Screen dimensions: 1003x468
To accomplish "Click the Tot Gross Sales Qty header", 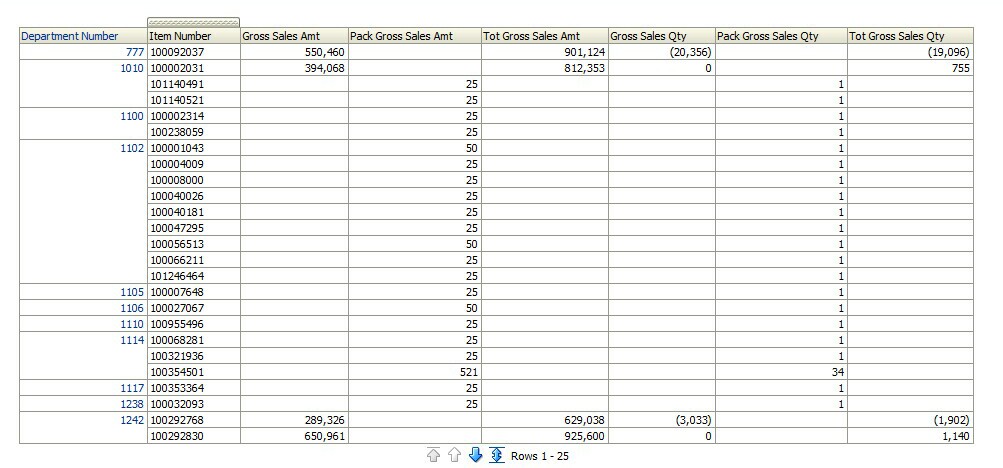I will click(x=897, y=36).
